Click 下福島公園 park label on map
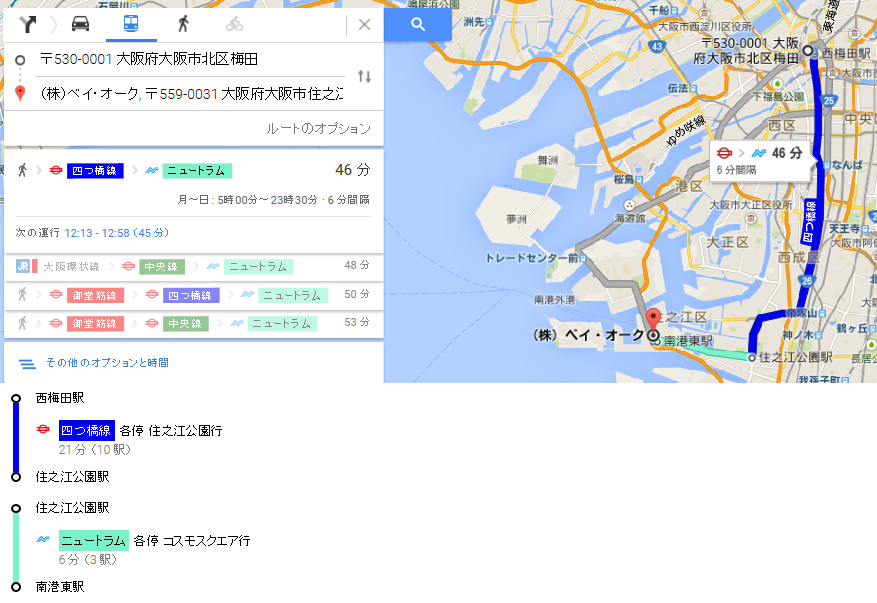This screenshot has width=877, height=603. (778, 96)
